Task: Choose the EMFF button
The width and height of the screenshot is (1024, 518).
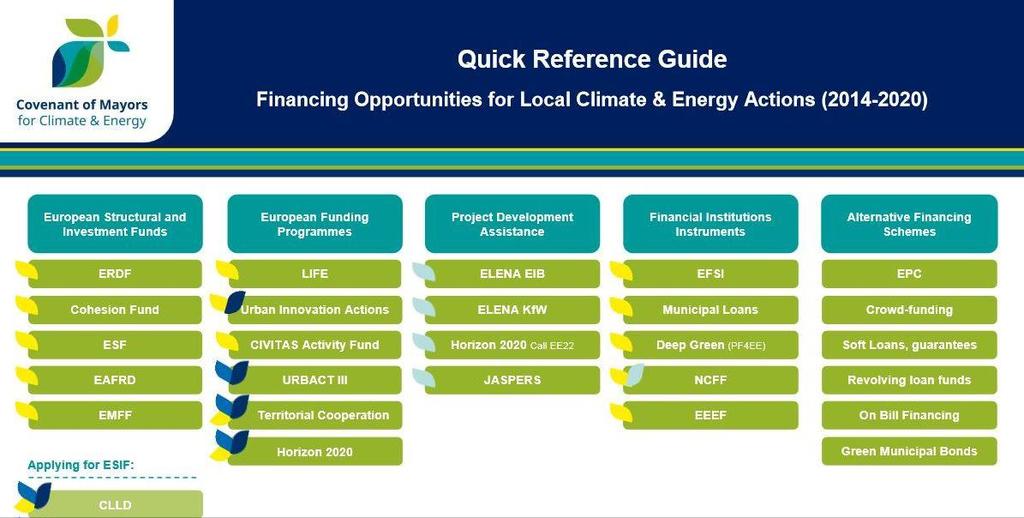Action: pyautogui.click(x=115, y=415)
